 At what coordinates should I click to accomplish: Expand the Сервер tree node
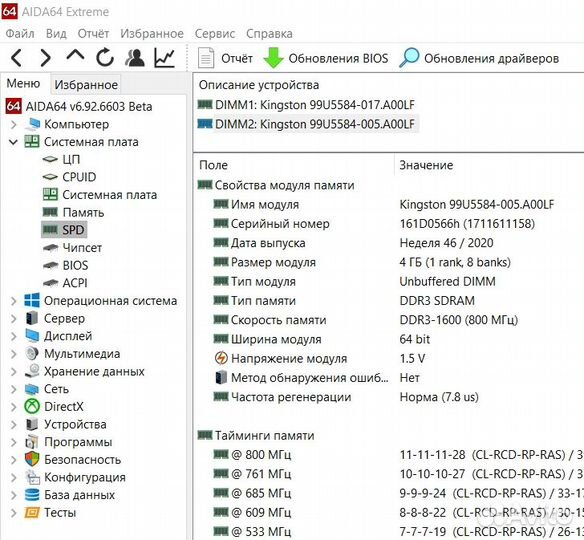[13, 318]
